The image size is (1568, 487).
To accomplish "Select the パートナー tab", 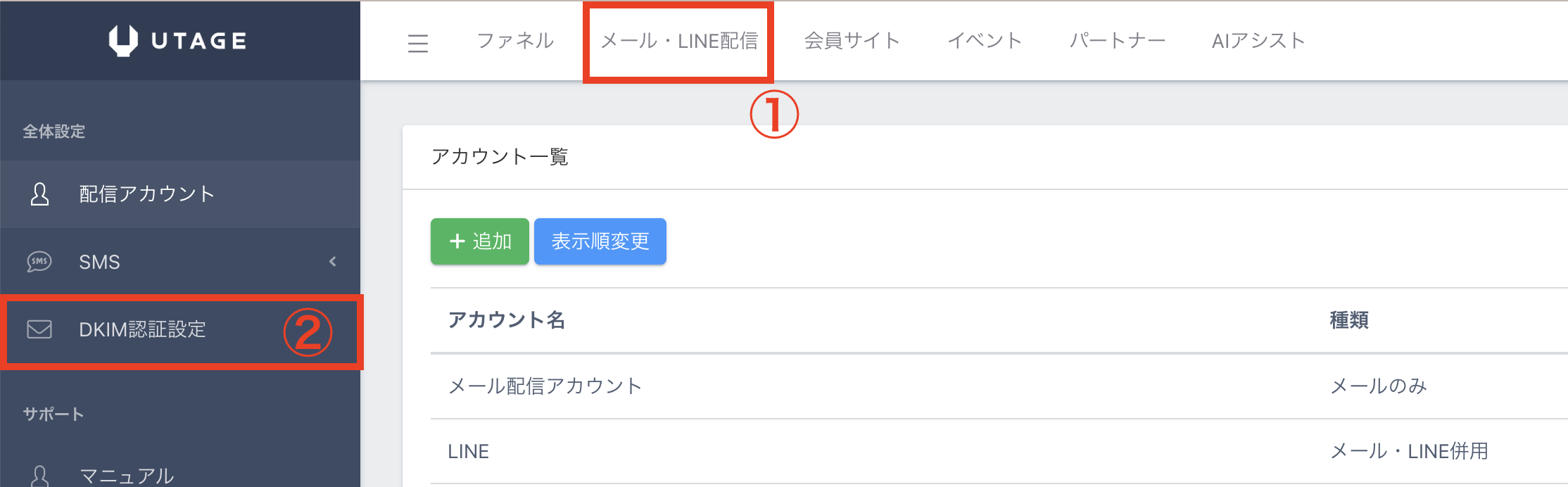I will pos(1117,41).
